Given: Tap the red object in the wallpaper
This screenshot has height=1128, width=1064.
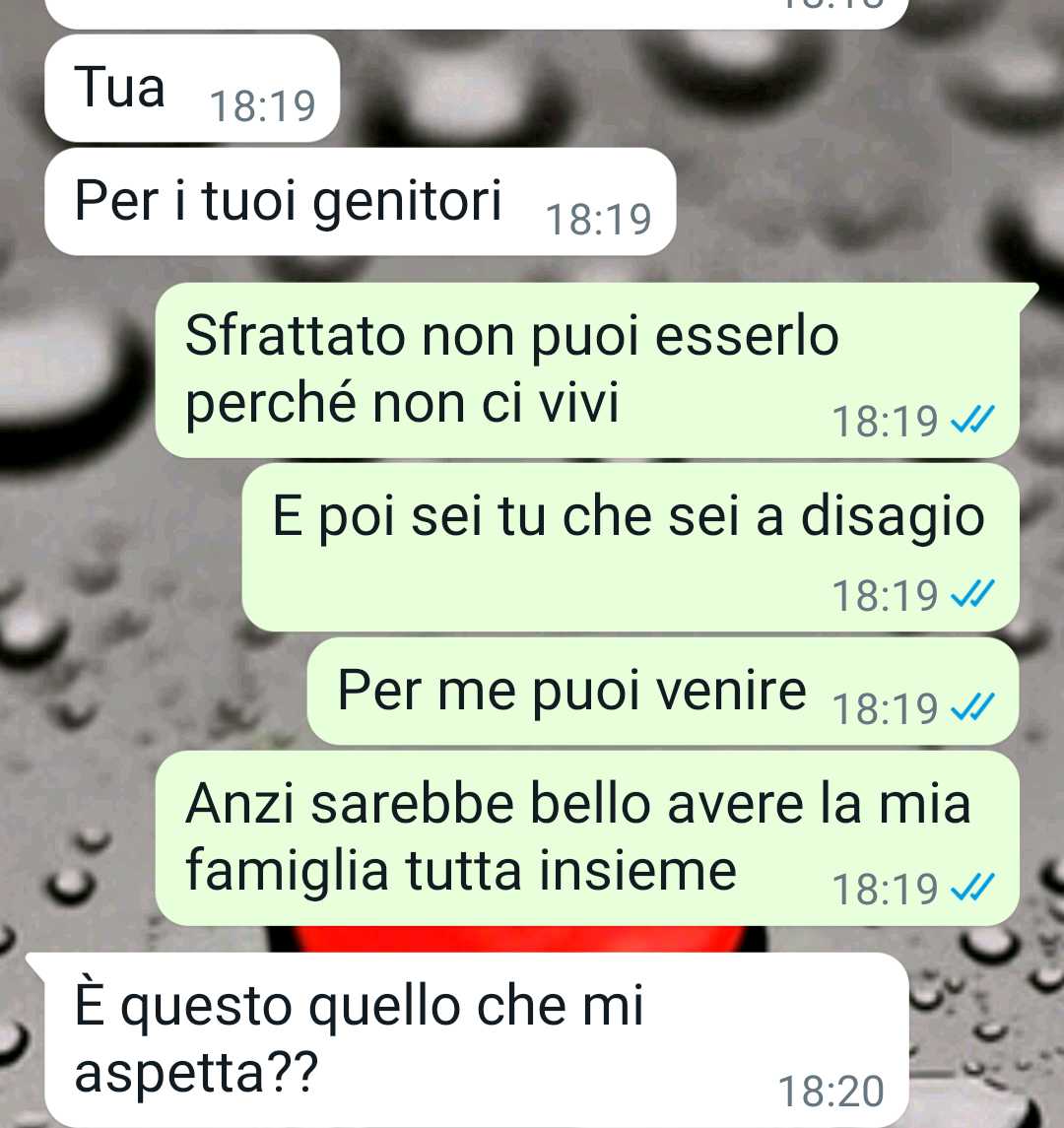Looking at the screenshot, I should pos(516,939).
